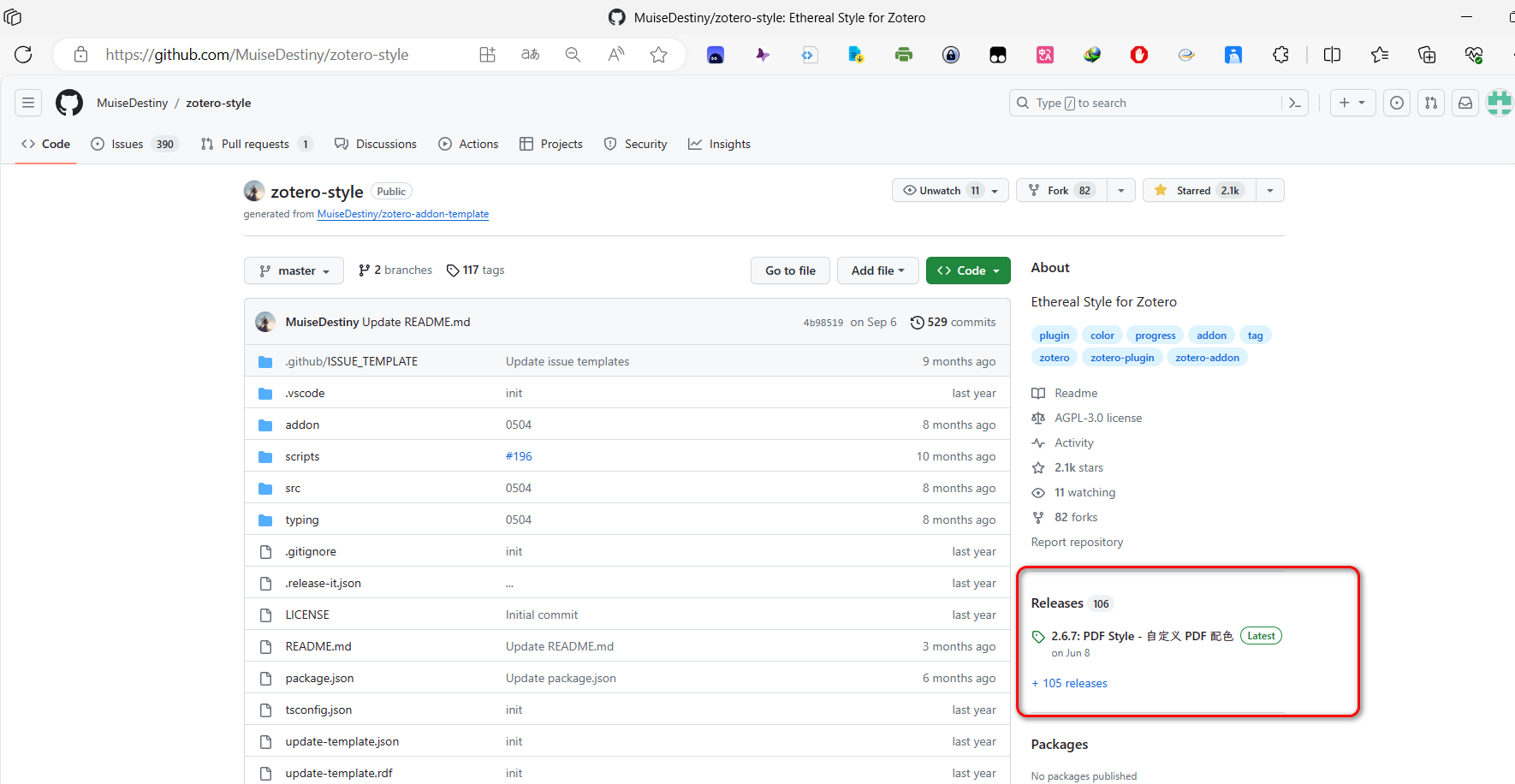Open your issues icon in header
The height and width of the screenshot is (784, 1515).
(x=1397, y=103)
